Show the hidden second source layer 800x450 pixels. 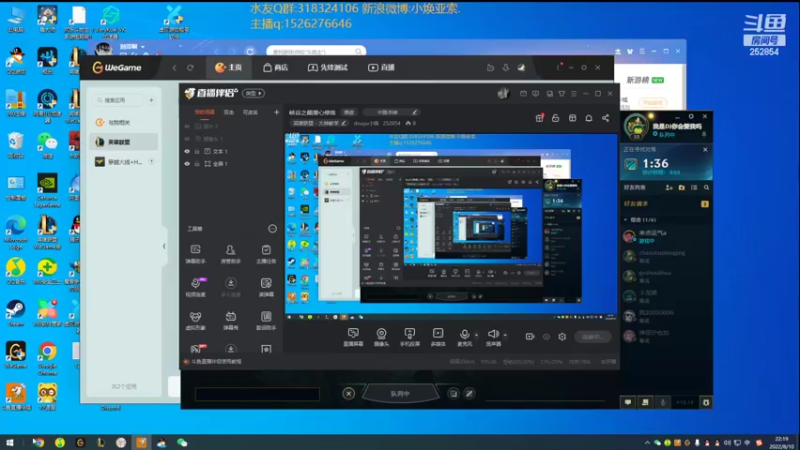pyautogui.click(x=187, y=139)
